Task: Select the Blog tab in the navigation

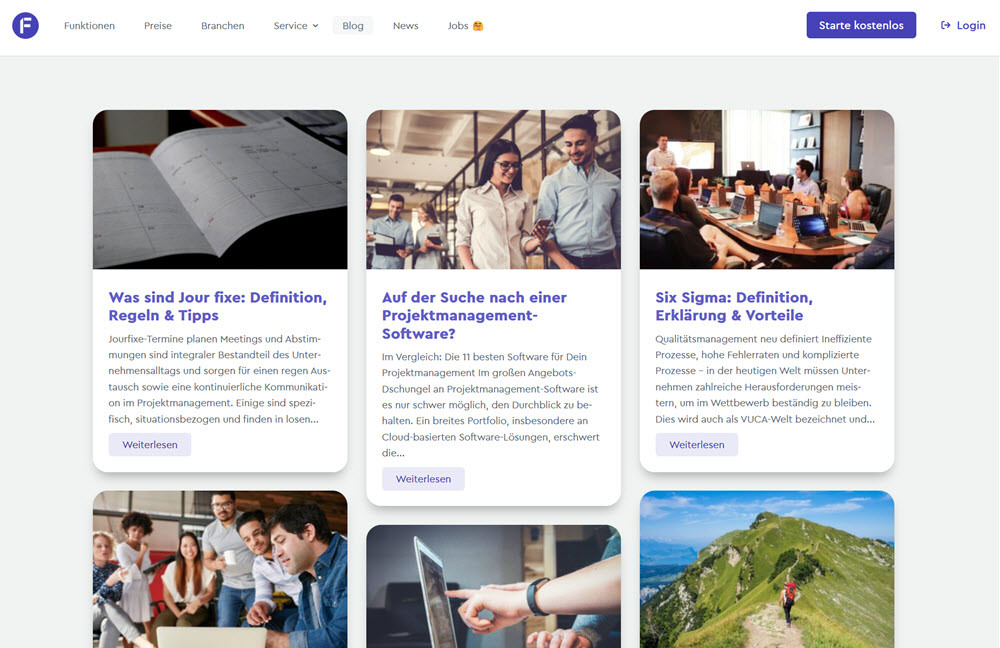Action: [352, 25]
